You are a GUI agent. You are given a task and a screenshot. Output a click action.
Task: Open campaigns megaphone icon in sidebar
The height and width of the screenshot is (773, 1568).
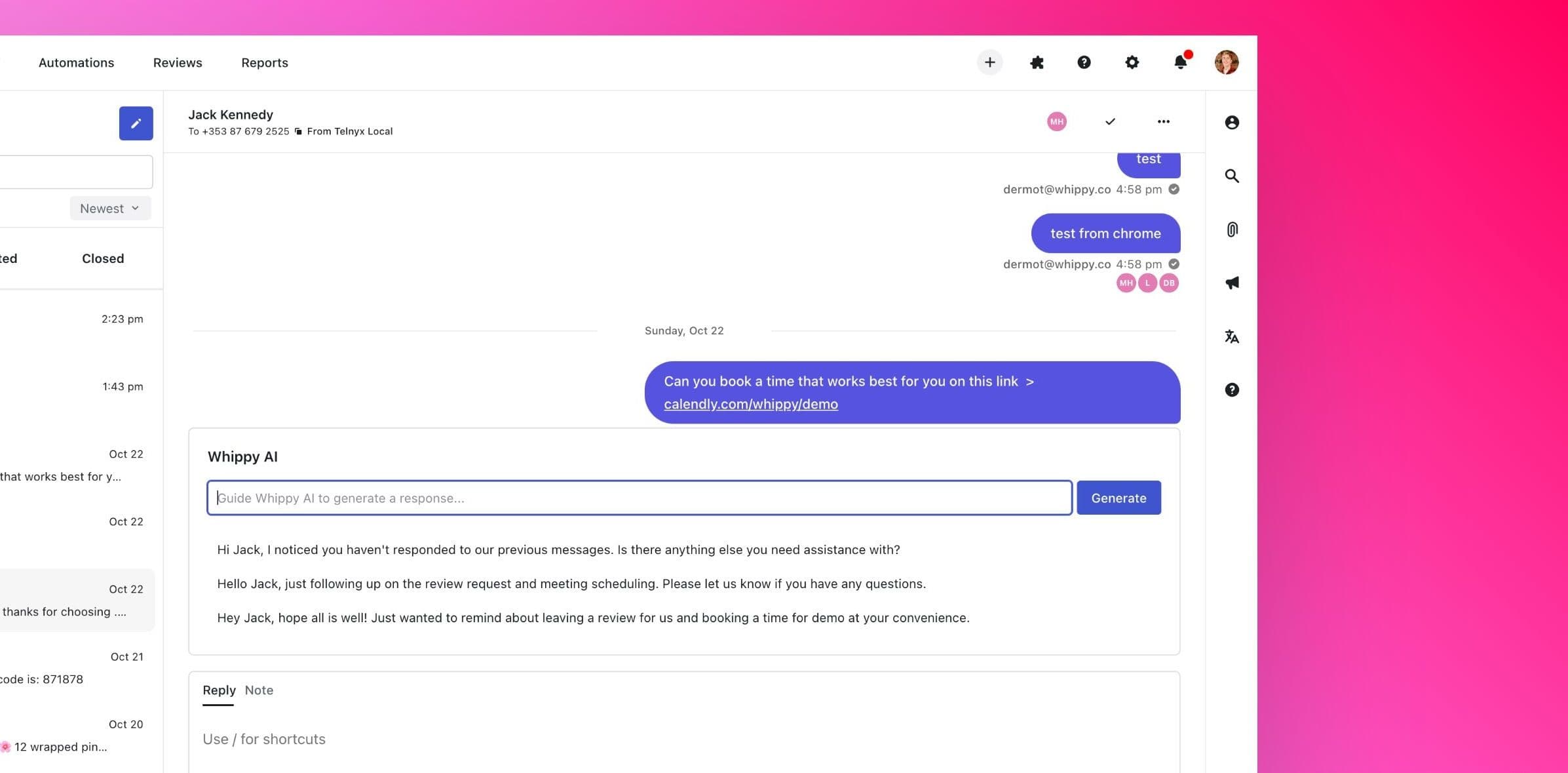coord(1232,283)
